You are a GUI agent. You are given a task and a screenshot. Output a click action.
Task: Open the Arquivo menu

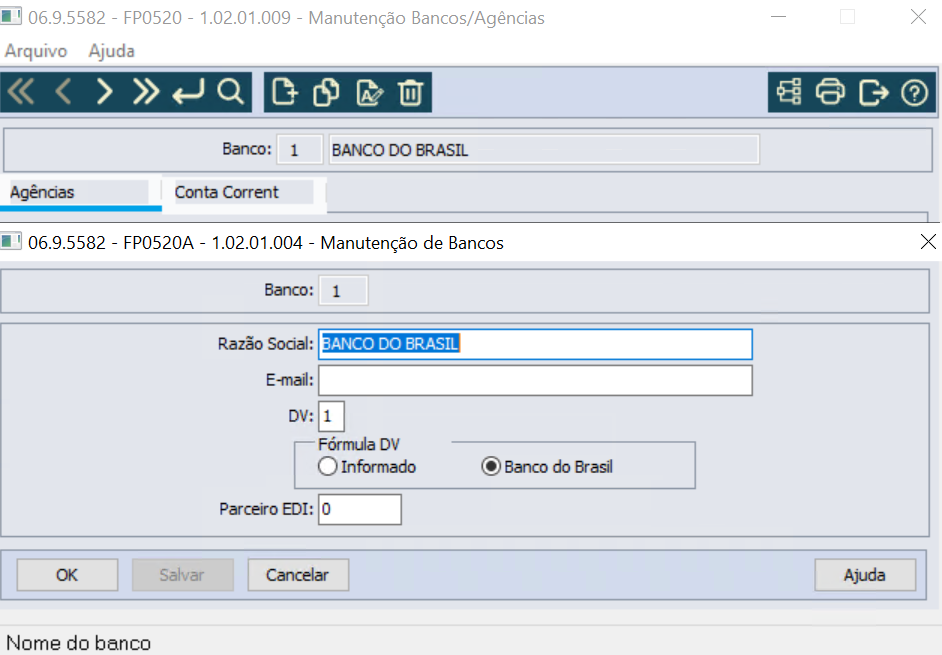(36, 51)
